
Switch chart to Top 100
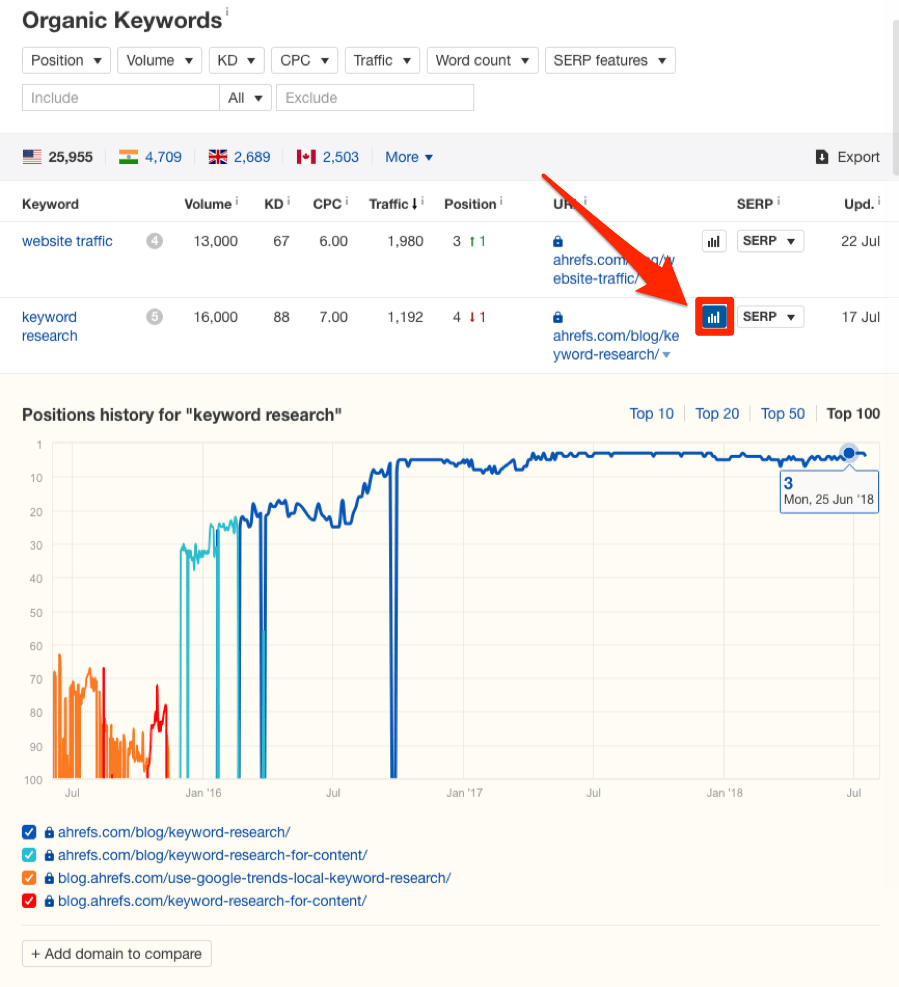[853, 414]
